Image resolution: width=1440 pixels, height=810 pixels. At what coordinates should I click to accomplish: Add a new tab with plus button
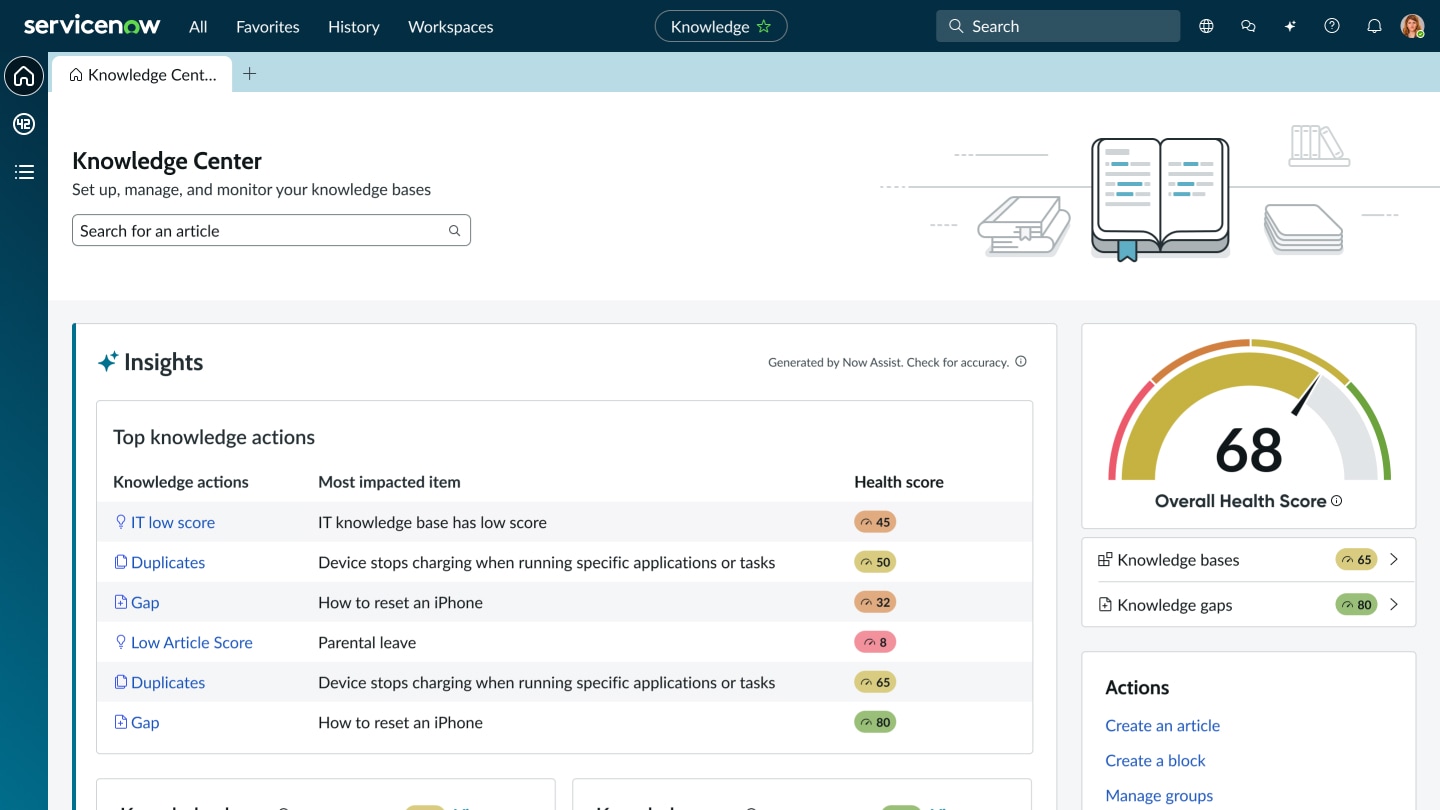point(250,74)
